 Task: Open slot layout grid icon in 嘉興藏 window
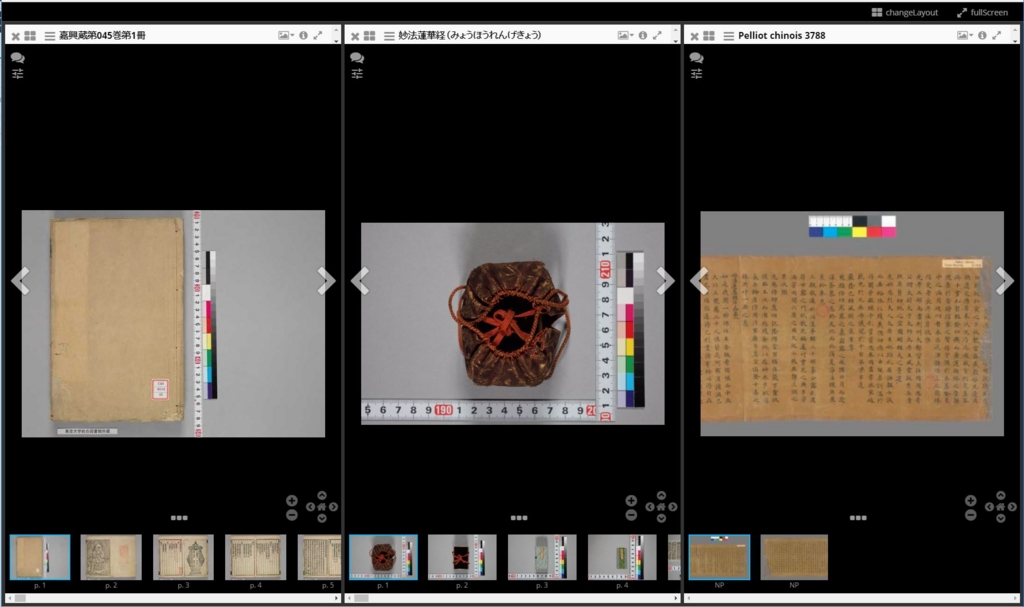30,36
